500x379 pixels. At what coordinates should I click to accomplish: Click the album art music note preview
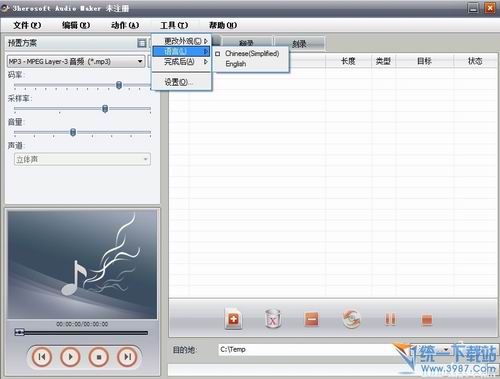pyautogui.click(x=82, y=264)
